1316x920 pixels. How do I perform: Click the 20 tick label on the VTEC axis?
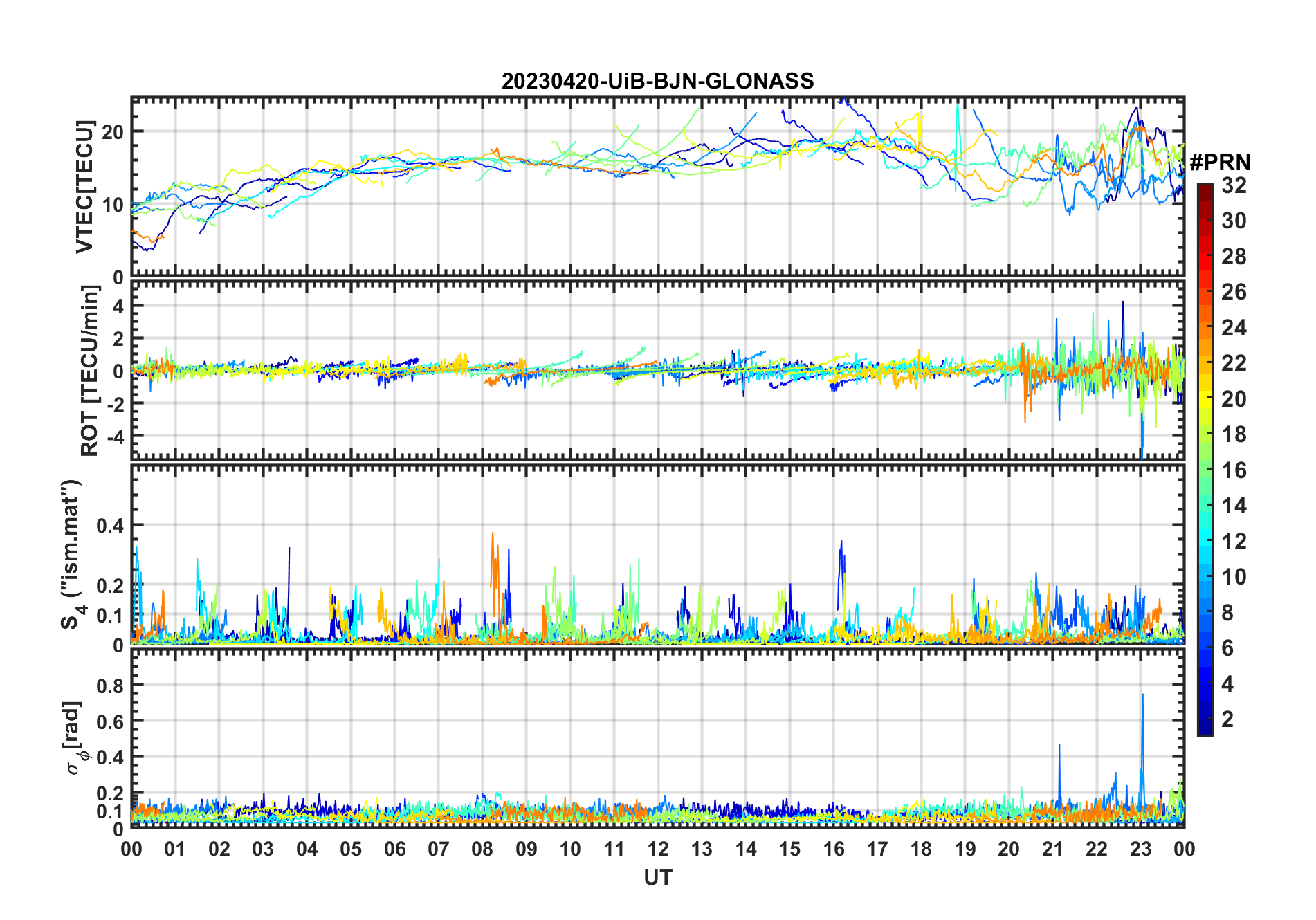113,131
